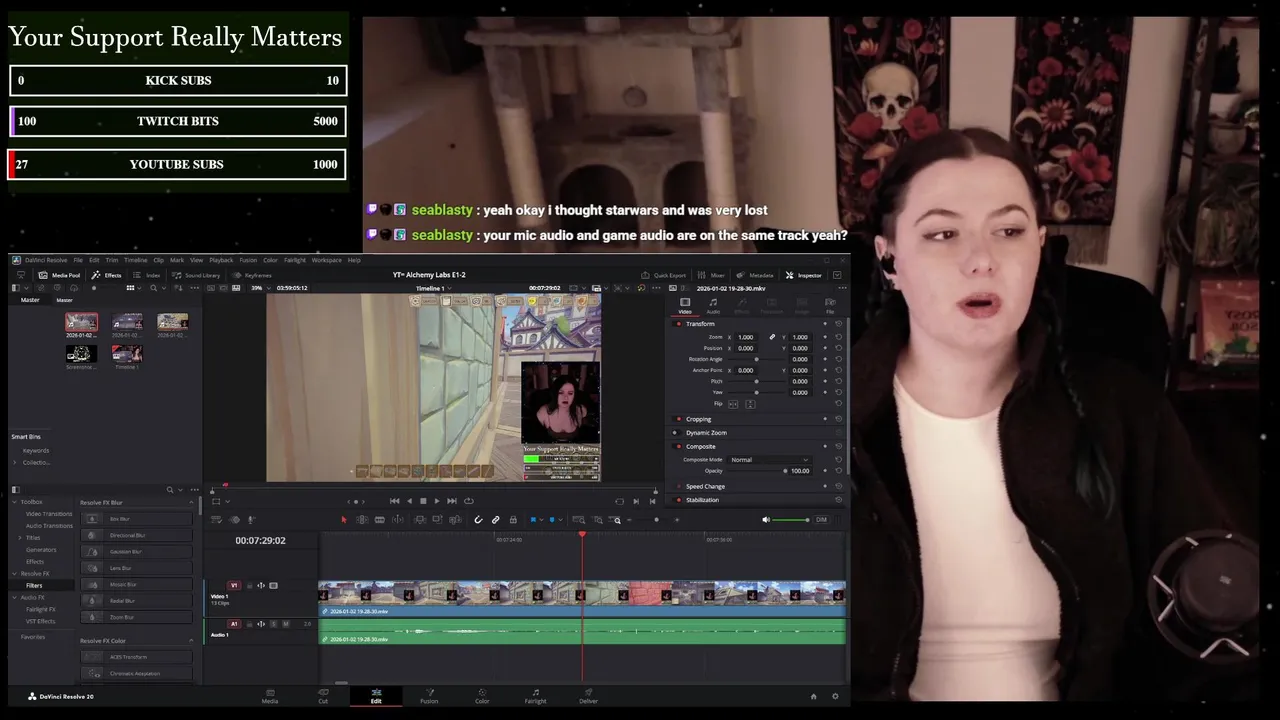Switch to the Audio tab in Inspector
This screenshot has width=1280, height=720.
(713, 305)
